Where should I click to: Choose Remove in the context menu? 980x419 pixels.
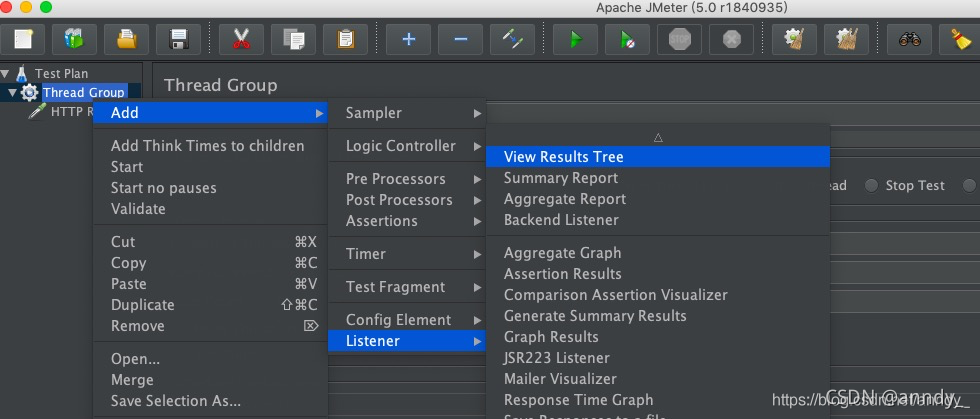pos(210,326)
